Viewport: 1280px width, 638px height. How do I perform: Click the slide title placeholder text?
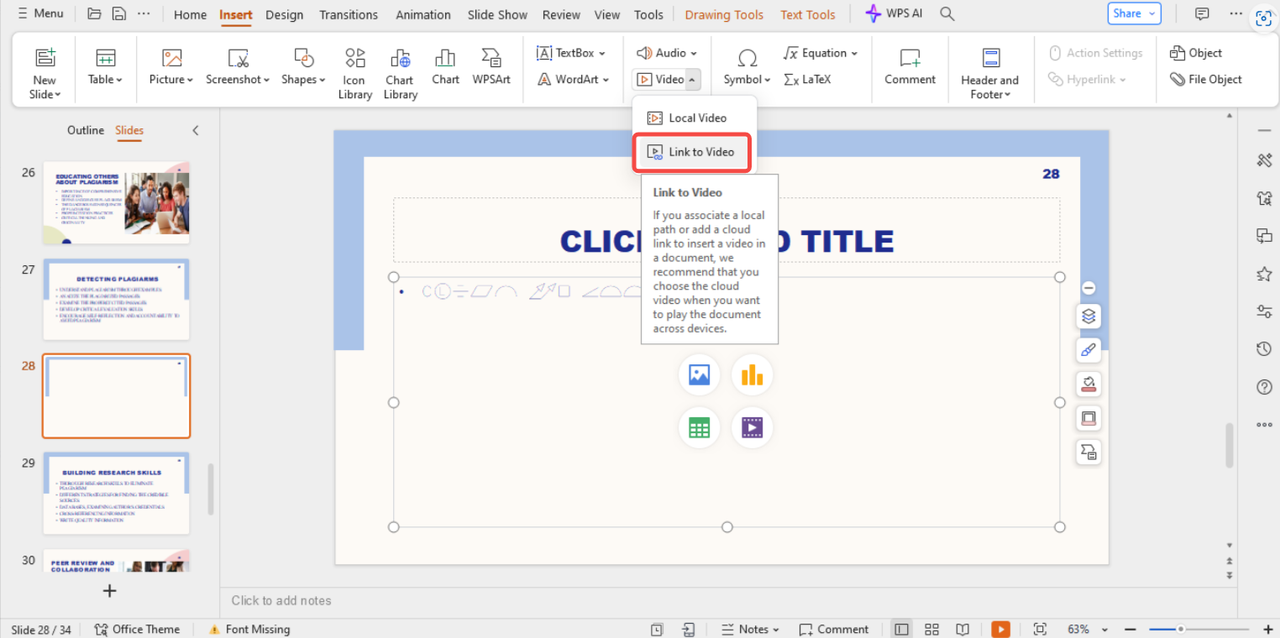(727, 241)
